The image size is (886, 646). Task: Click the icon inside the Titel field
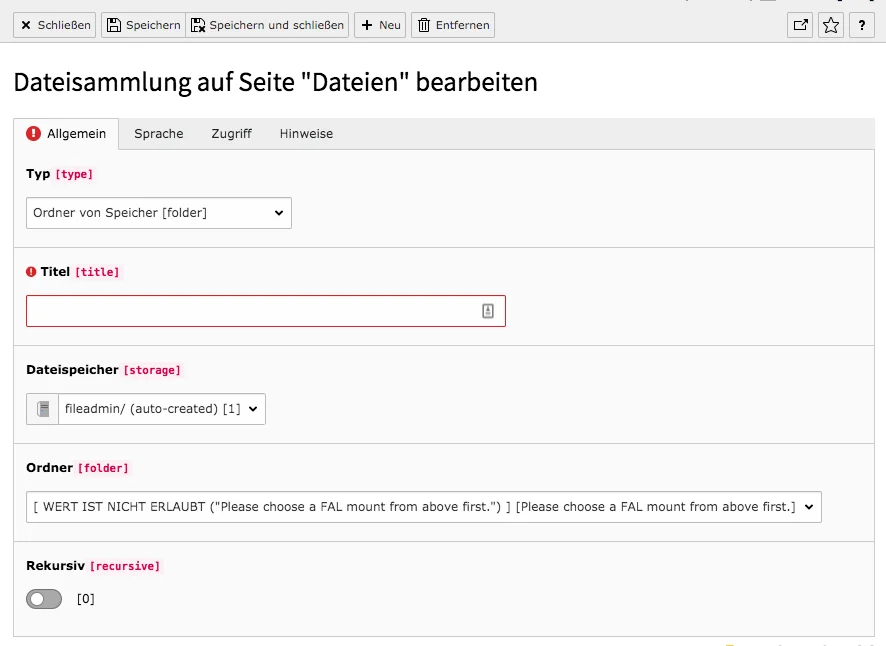[x=488, y=311]
